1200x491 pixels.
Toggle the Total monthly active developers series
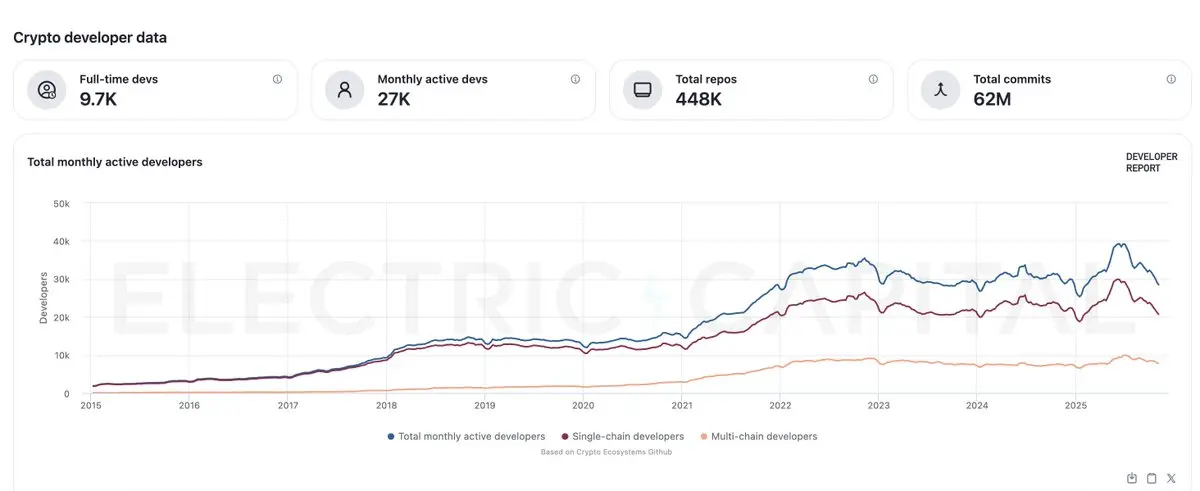466,436
